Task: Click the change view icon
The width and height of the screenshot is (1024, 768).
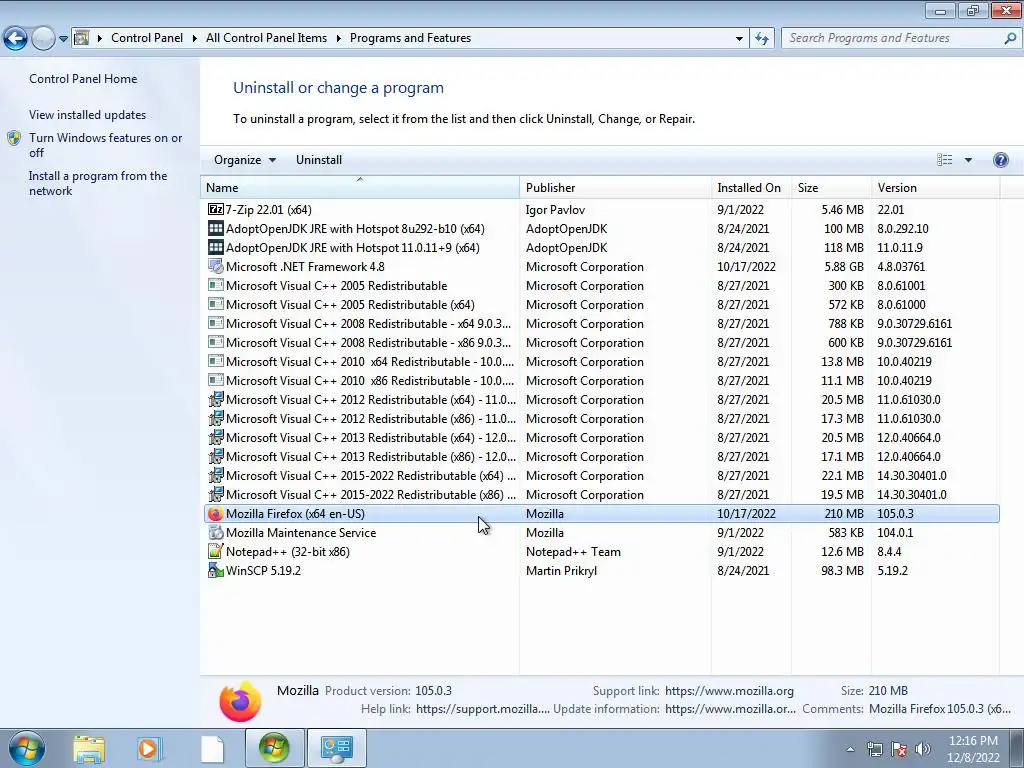Action: (x=944, y=160)
